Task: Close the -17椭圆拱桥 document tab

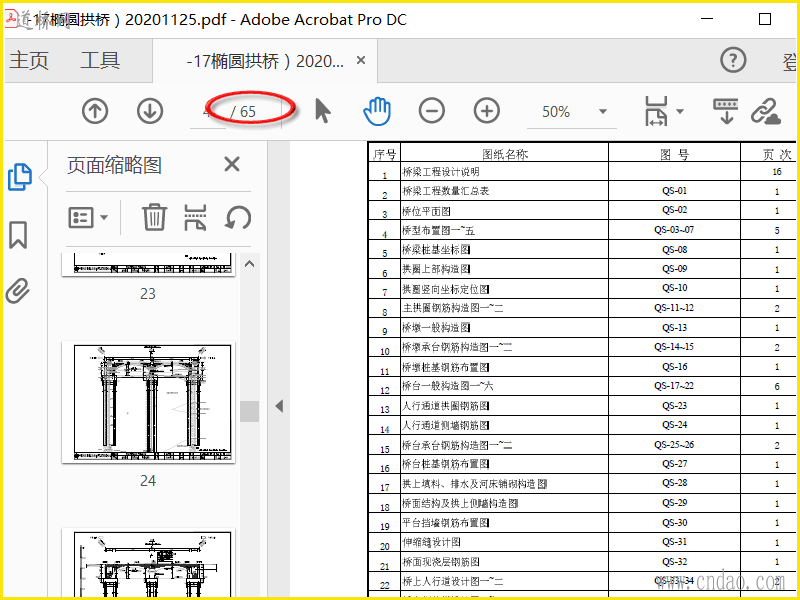Action: point(361,60)
